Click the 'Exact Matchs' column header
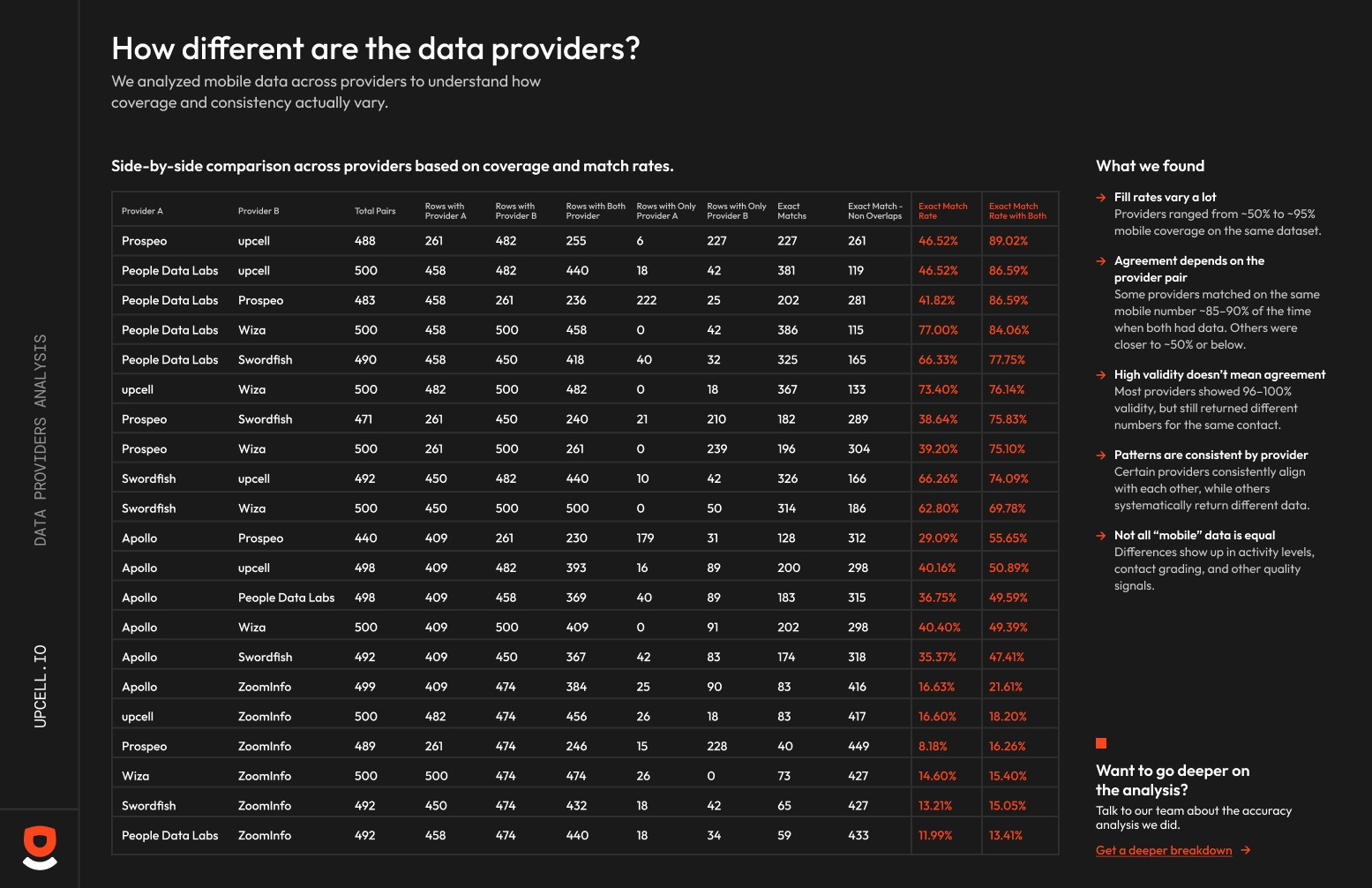The width and height of the screenshot is (1372, 888). (791, 211)
